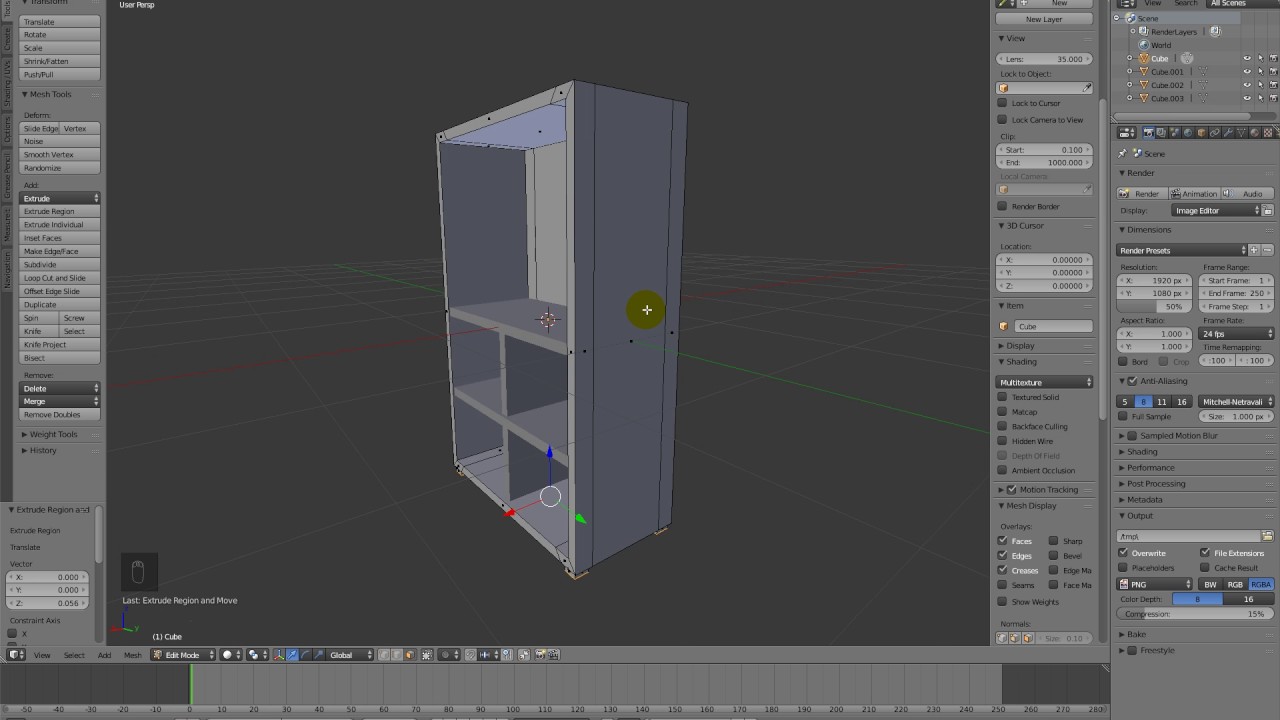Open the Object properties cube icon

point(1202,133)
